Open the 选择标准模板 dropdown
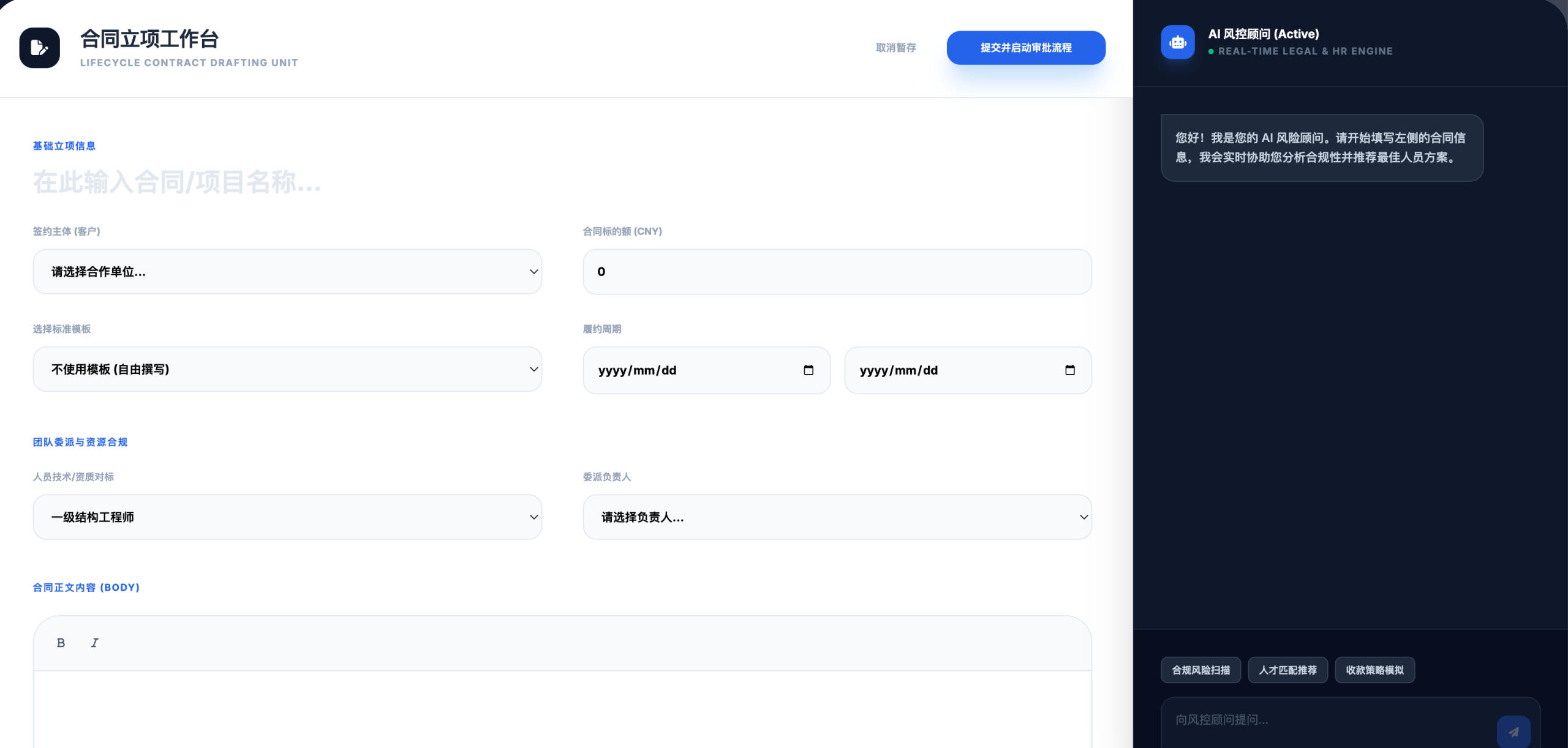This screenshot has height=748, width=1568. (287, 369)
